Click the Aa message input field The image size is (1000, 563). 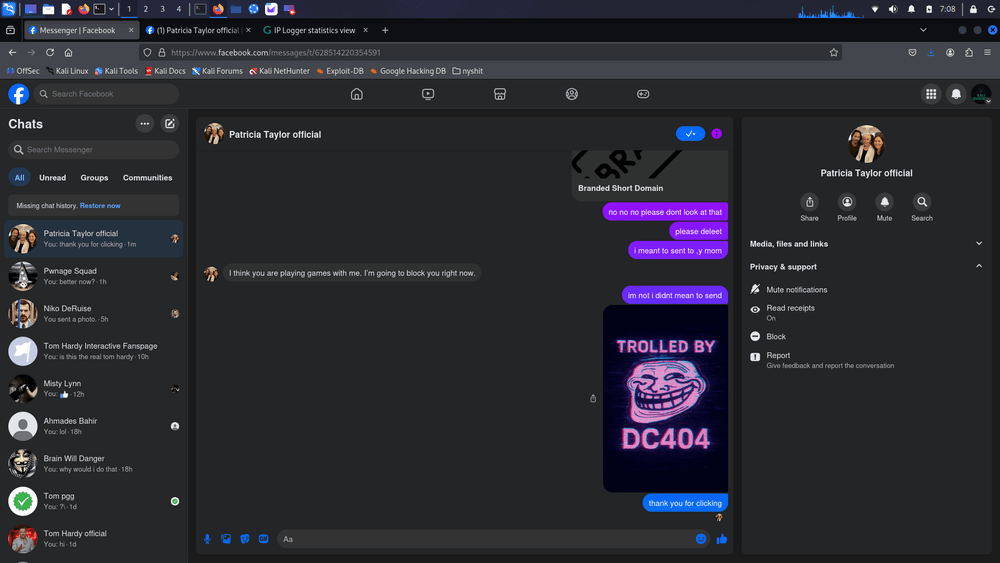[485, 539]
